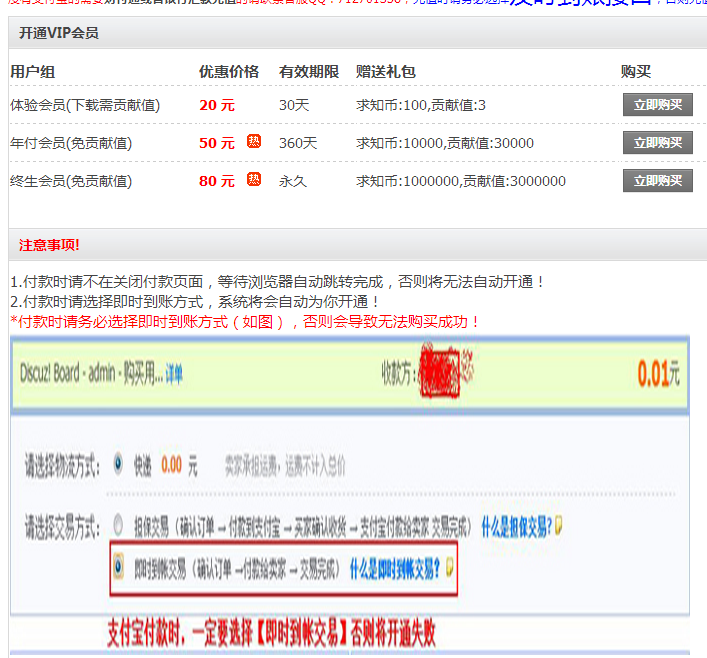Click the 购买 column header
The image size is (707, 658).
coord(636,72)
